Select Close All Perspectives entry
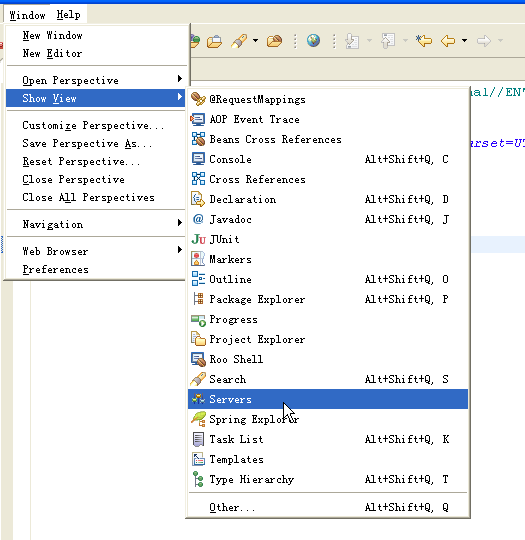Screen dimensions: 525x540 96,197
